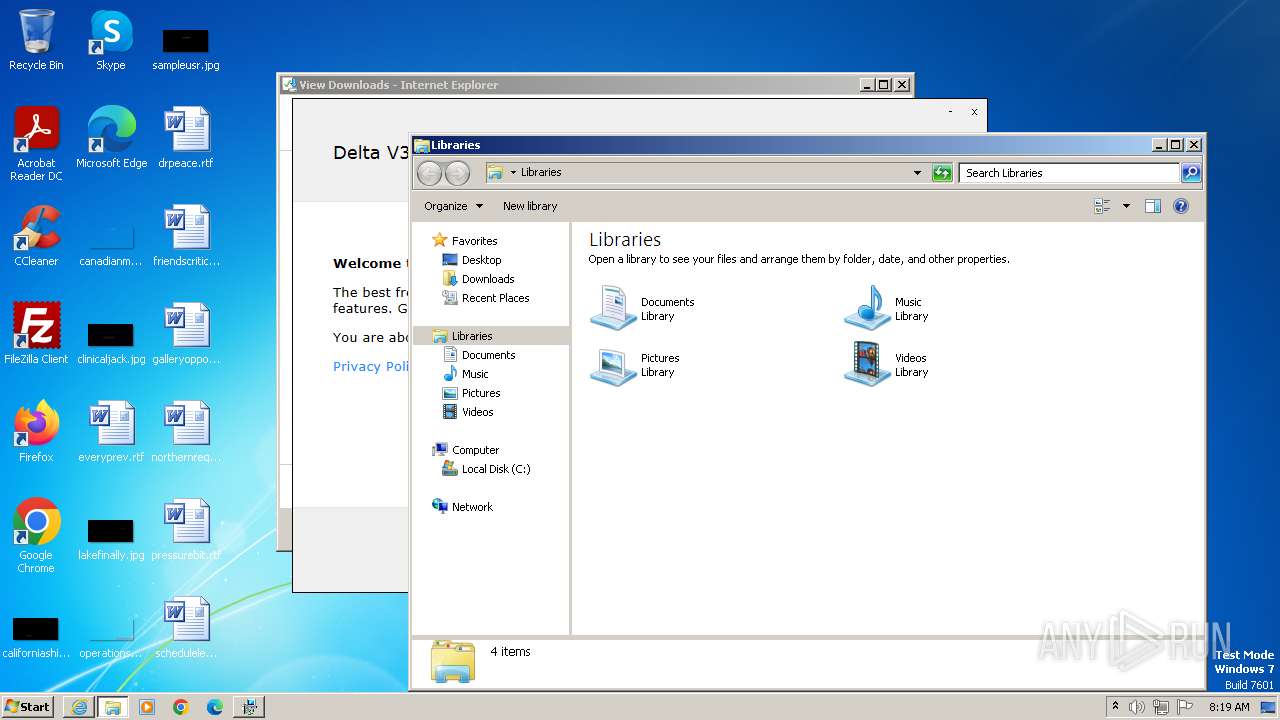Click the Libraries address bar field
Viewport: 1280px width, 720px height.
click(x=708, y=173)
